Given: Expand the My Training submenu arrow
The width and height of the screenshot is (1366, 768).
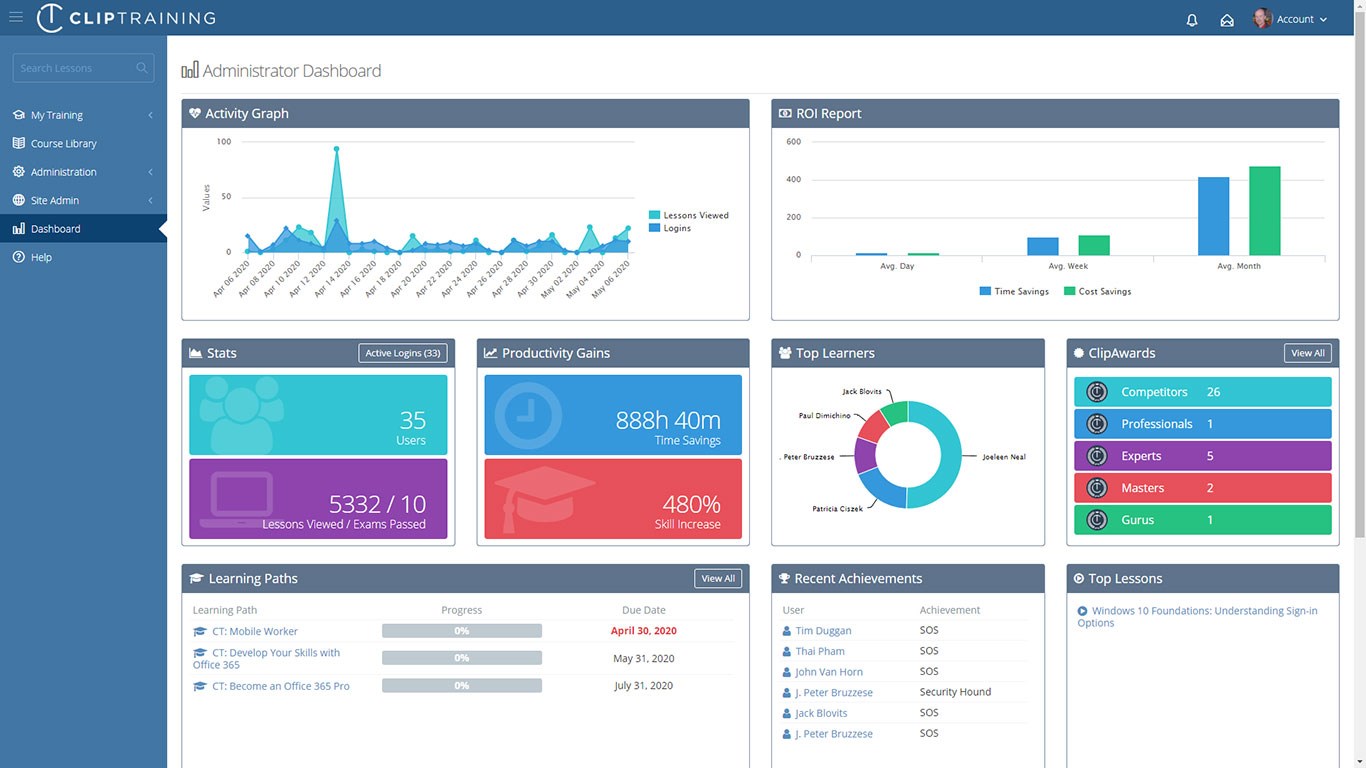Looking at the screenshot, I should [x=151, y=115].
